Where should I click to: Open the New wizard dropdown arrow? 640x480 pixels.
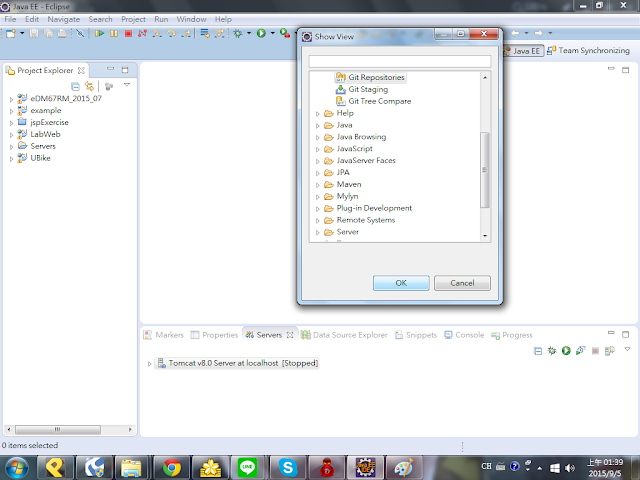point(22,33)
